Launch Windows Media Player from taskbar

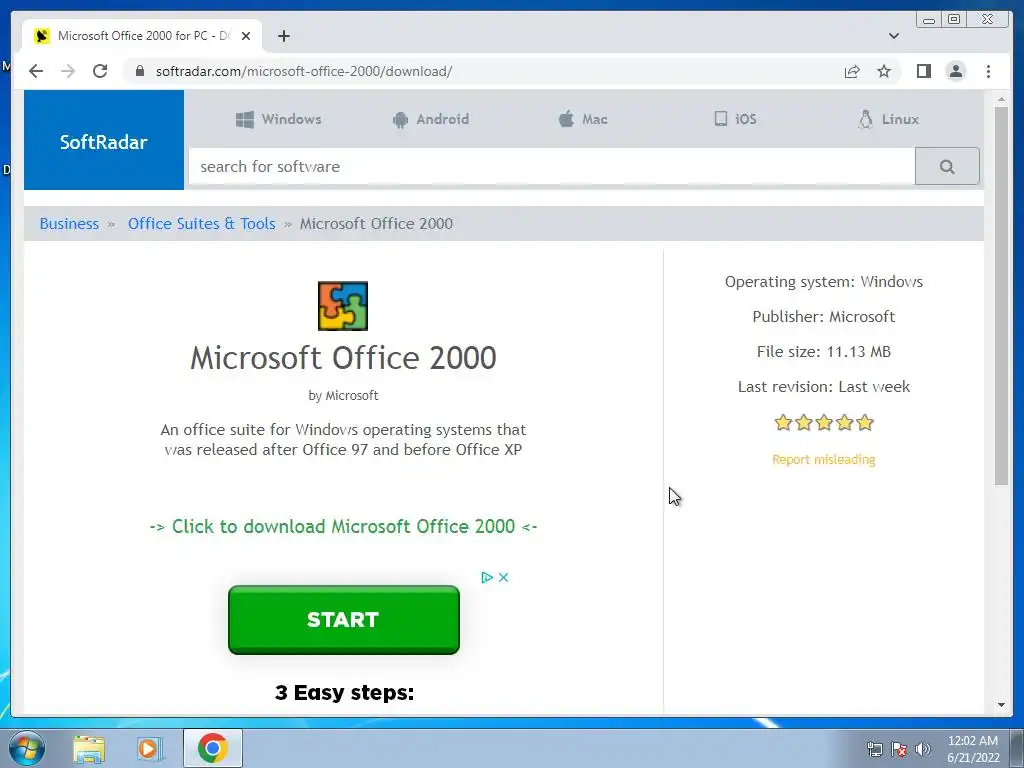tap(149, 748)
